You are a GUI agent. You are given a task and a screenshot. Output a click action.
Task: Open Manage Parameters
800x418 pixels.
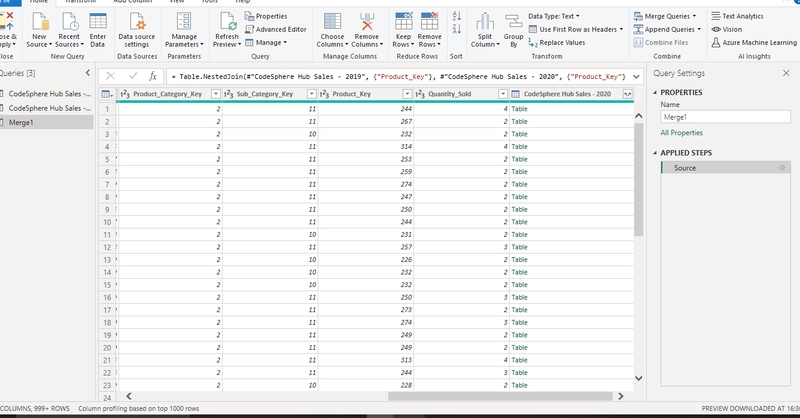[x=184, y=31]
